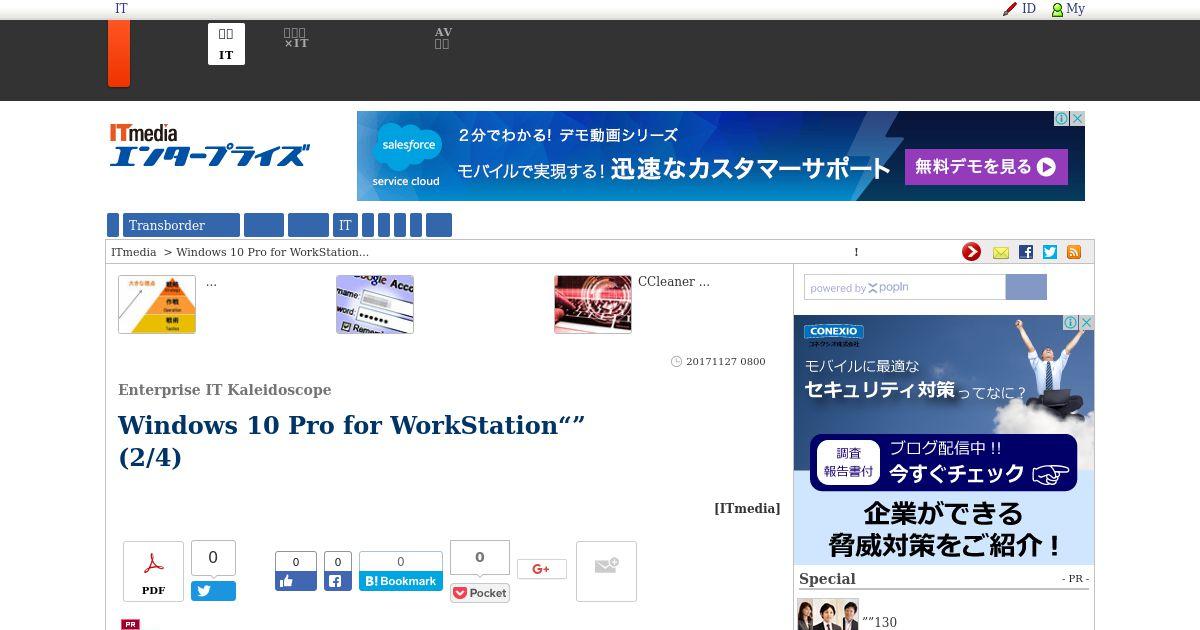
Task: Click the green user My icon
Action: pyautogui.click(x=1057, y=9)
